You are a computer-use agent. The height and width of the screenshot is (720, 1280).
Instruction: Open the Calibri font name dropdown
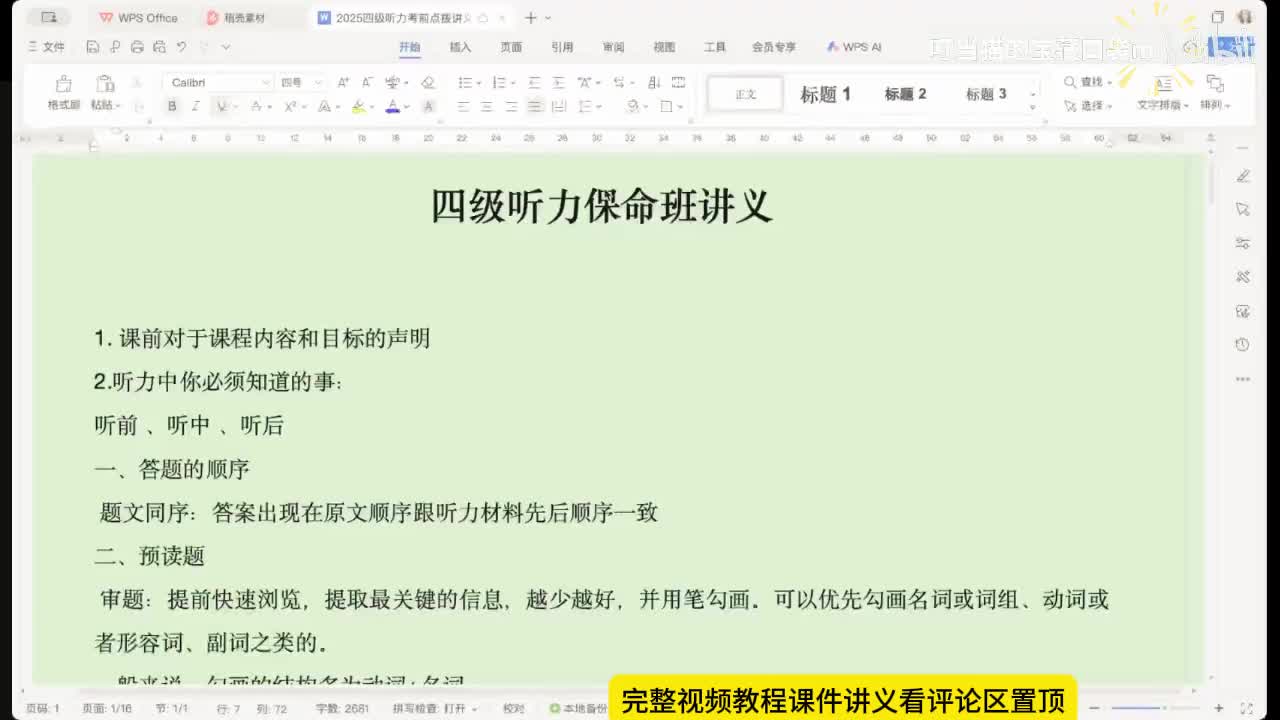[x=266, y=83]
